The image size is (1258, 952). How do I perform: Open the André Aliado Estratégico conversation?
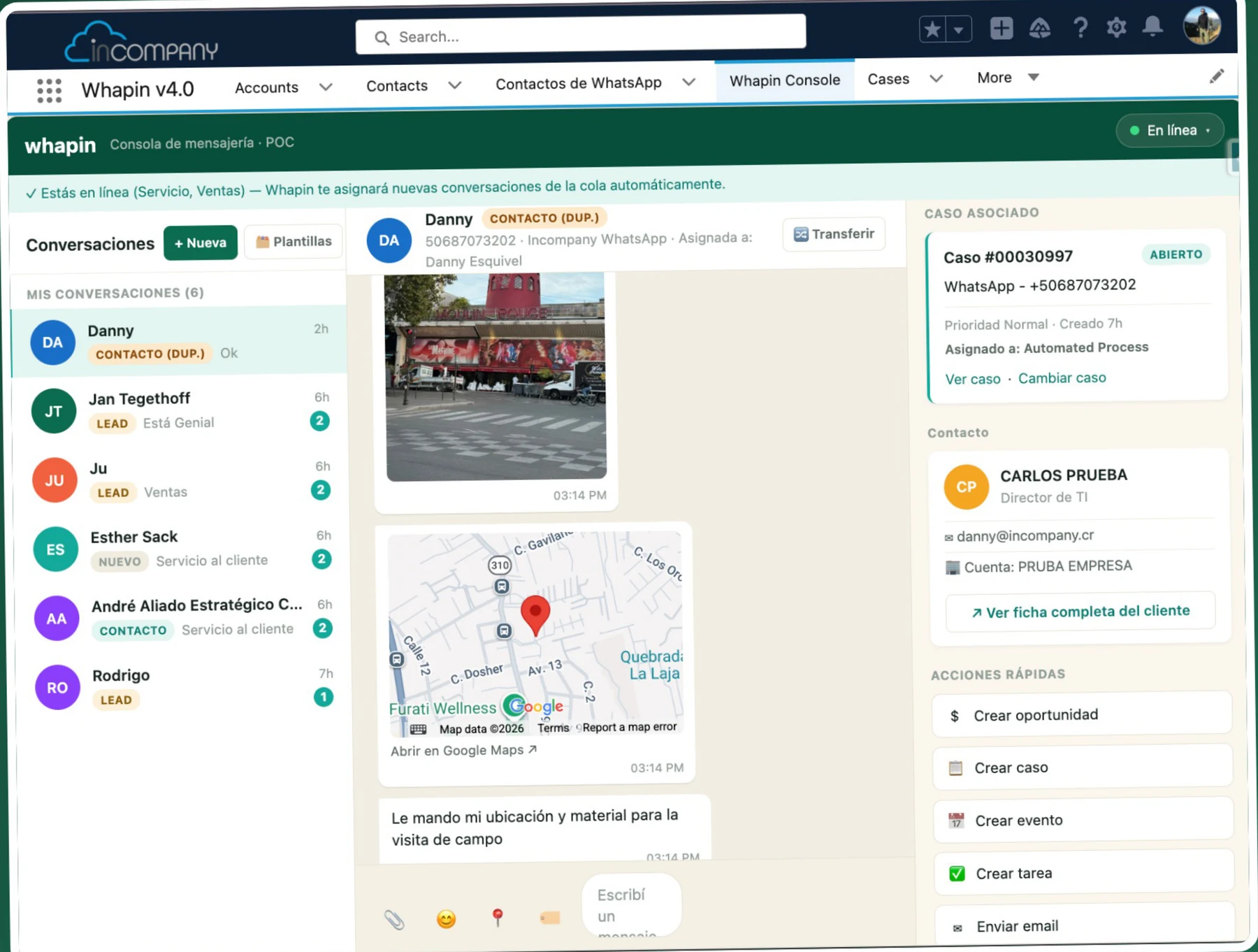(182, 617)
